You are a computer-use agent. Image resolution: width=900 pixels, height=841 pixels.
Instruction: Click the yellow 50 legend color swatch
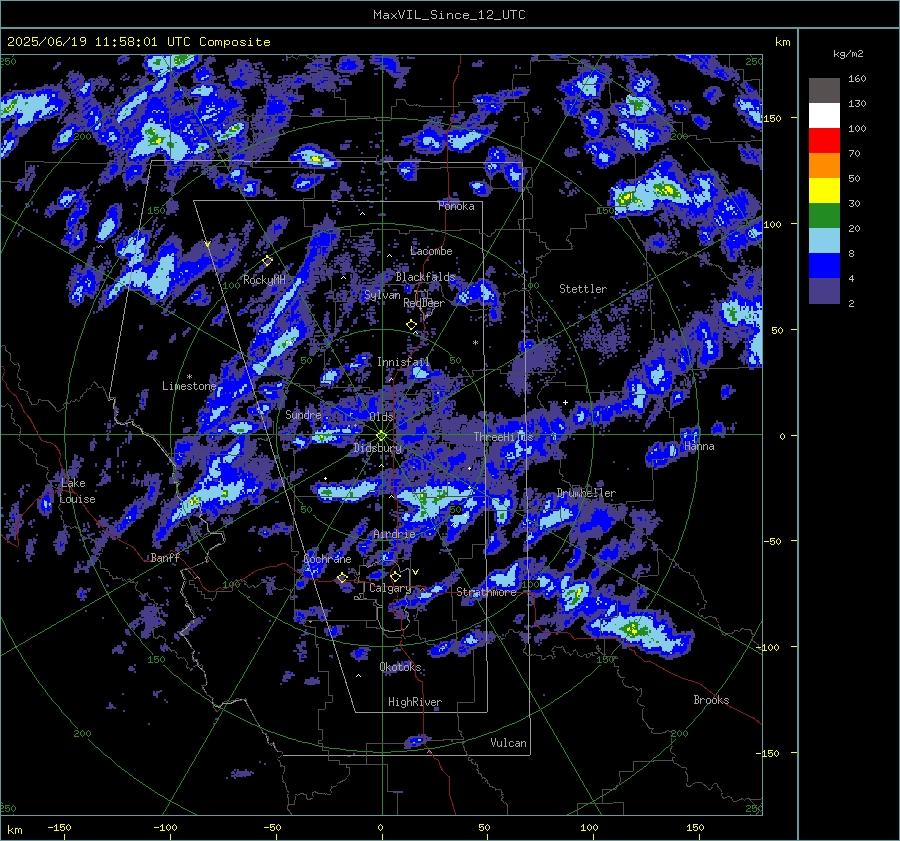(824, 191)
